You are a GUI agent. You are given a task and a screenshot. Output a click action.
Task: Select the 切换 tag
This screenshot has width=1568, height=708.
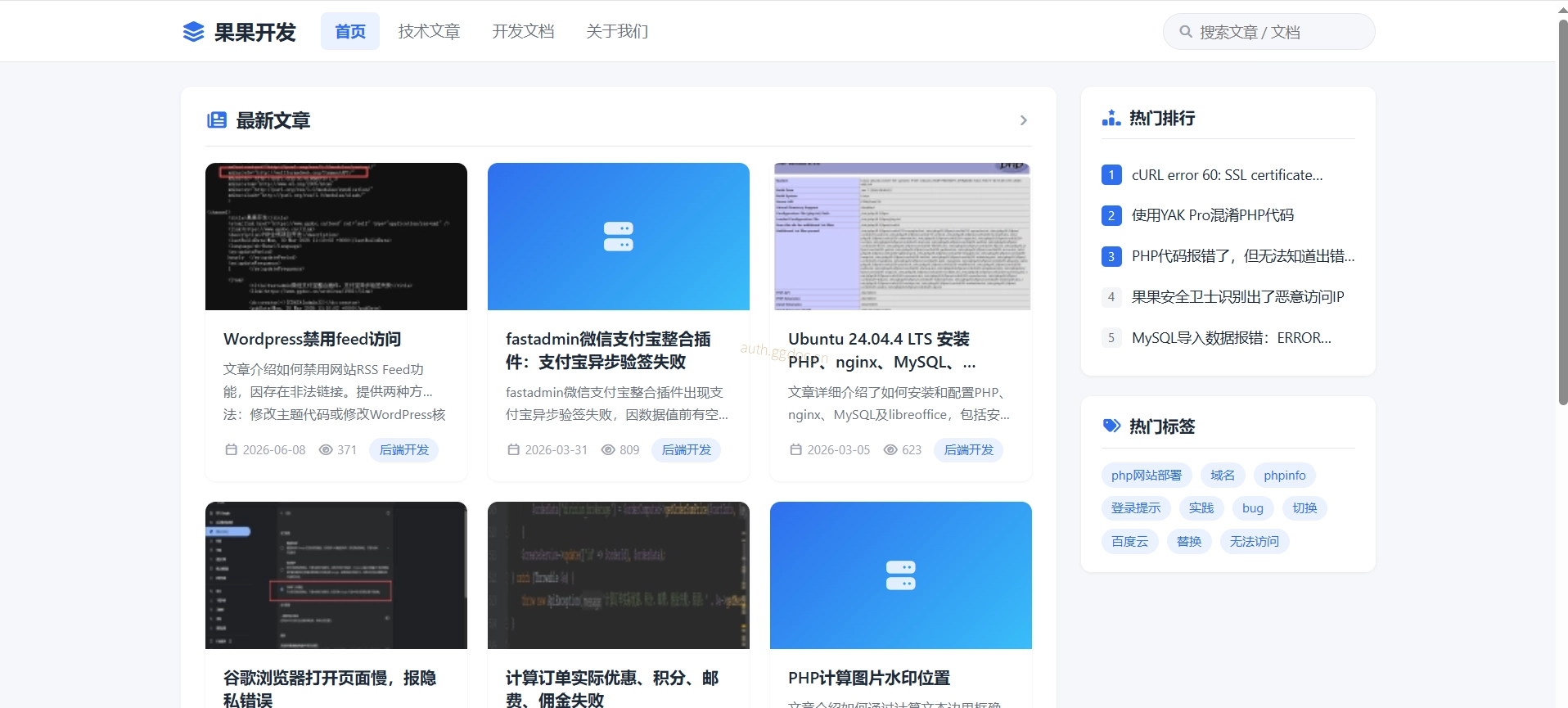click(1304, 508)
